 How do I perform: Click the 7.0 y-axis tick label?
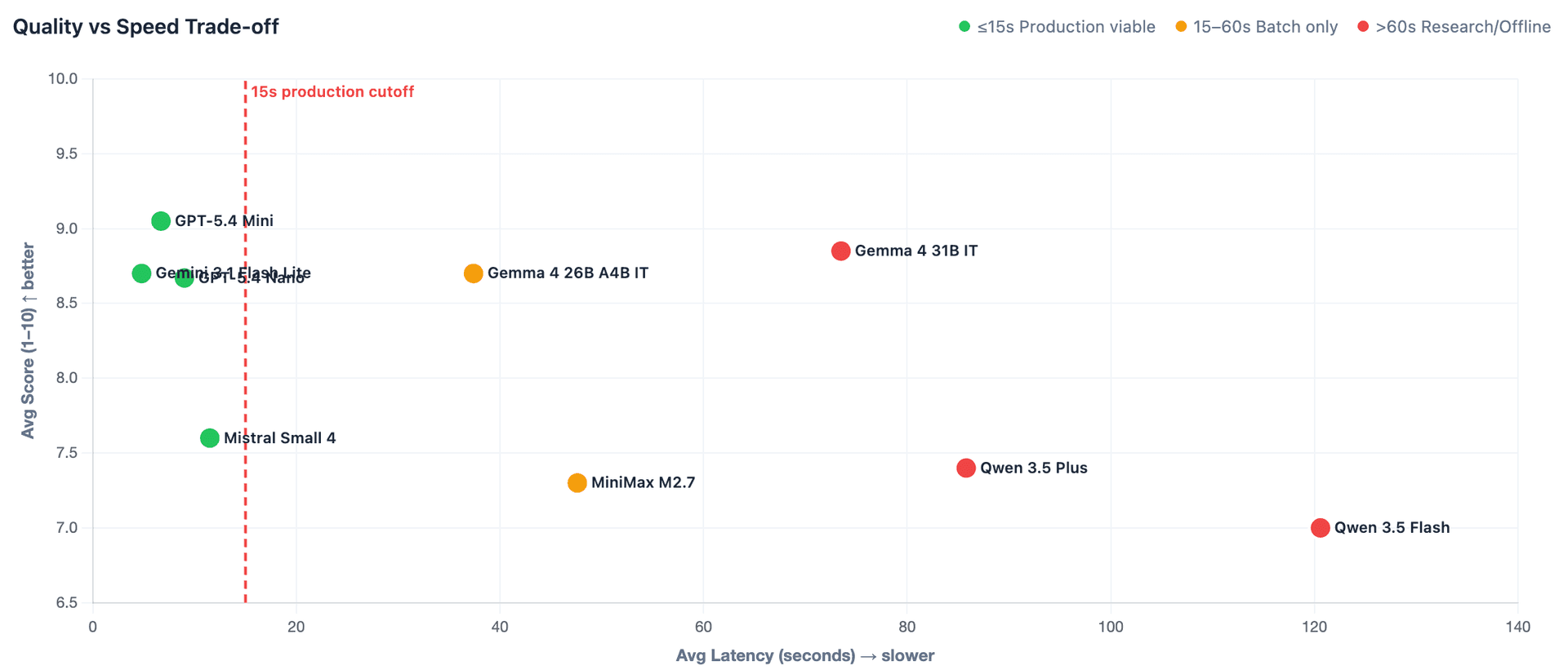[x=66, y=528]
